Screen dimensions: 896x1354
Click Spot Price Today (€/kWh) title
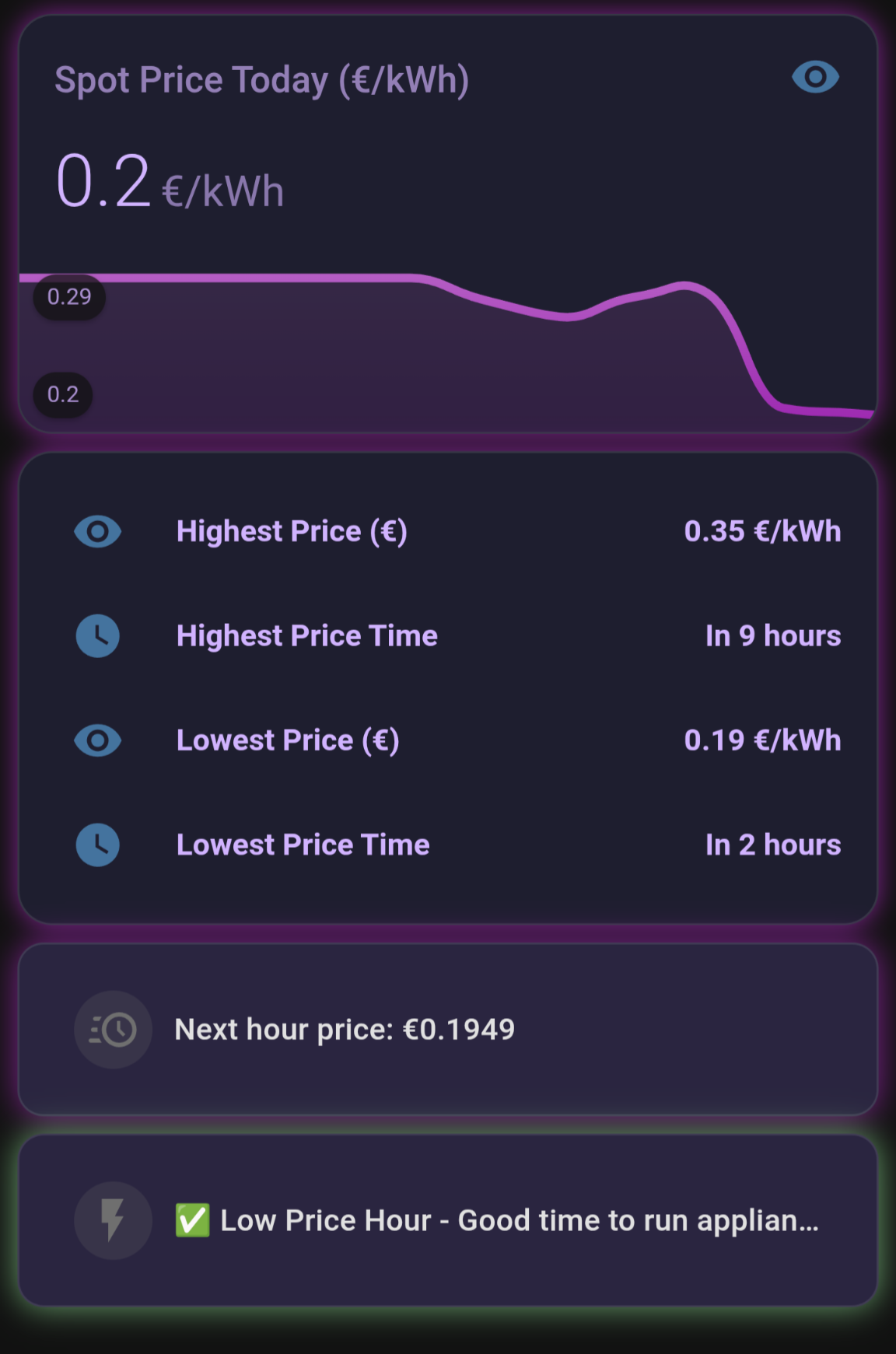(x=261, y=81)
